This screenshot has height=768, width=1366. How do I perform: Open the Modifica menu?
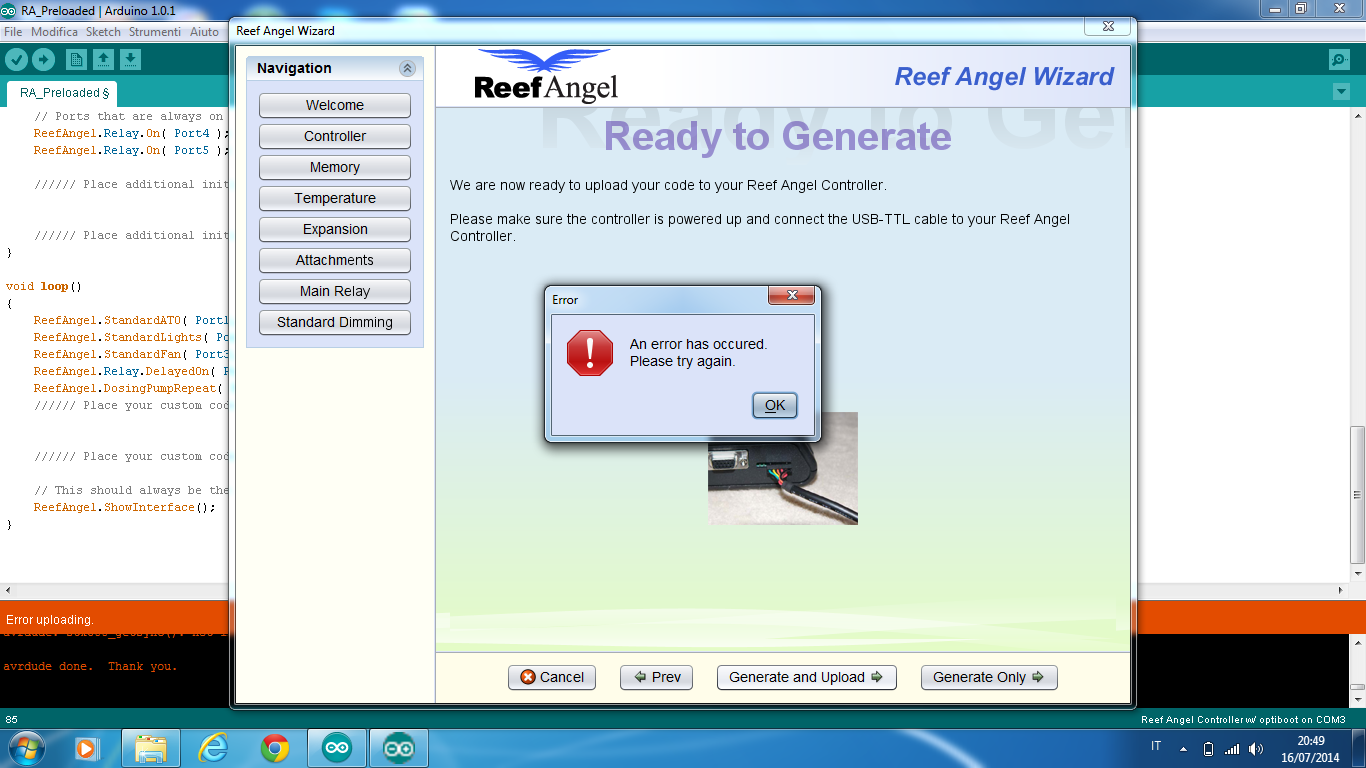[54, 32]
